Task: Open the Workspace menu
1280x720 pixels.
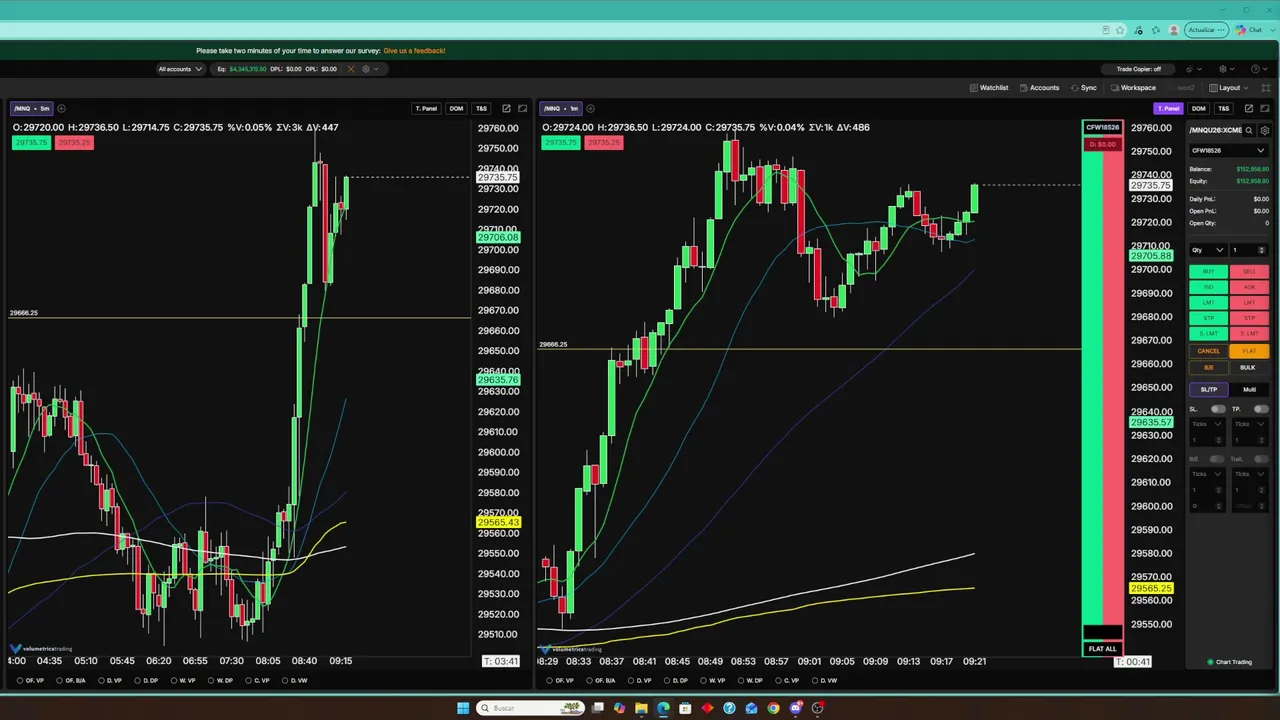Action: [x=1133, y=88]
